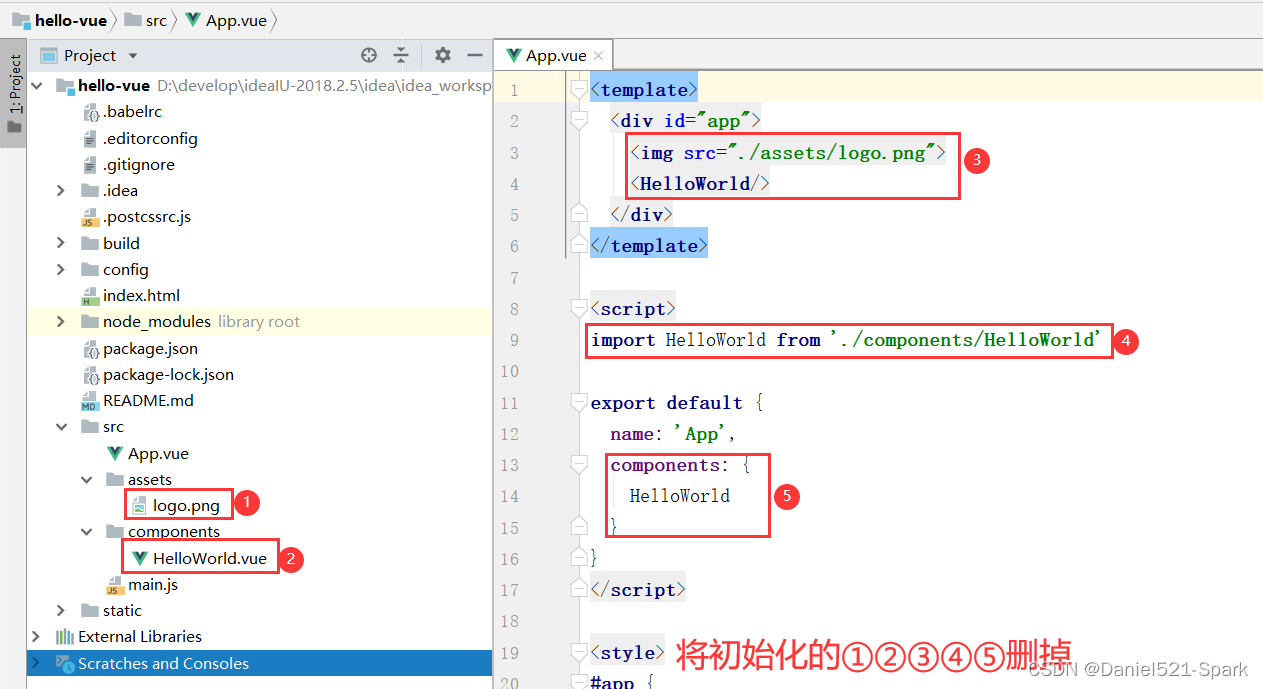Expand the config folder
This screenshot has height=689, width=1263.
pos(61,269)
